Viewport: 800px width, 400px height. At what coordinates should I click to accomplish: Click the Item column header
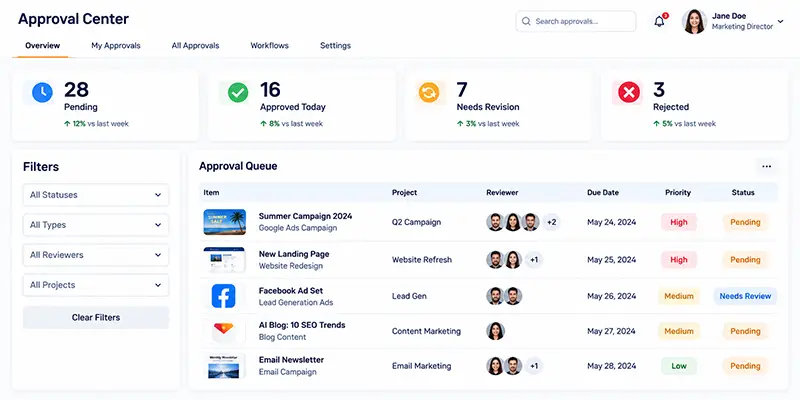click(x=211, y=192)
